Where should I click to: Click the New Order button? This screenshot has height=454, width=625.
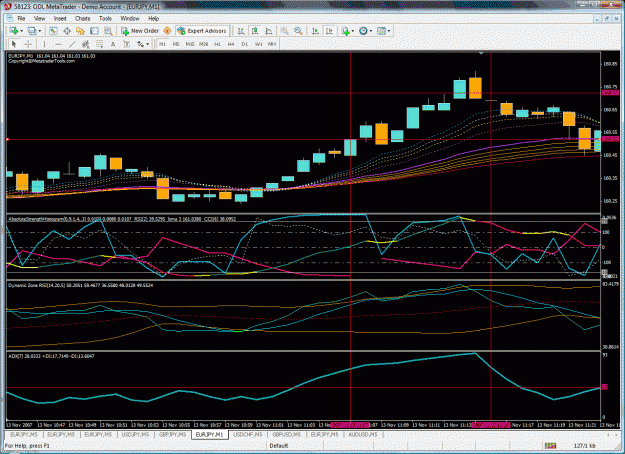point(140,31)
